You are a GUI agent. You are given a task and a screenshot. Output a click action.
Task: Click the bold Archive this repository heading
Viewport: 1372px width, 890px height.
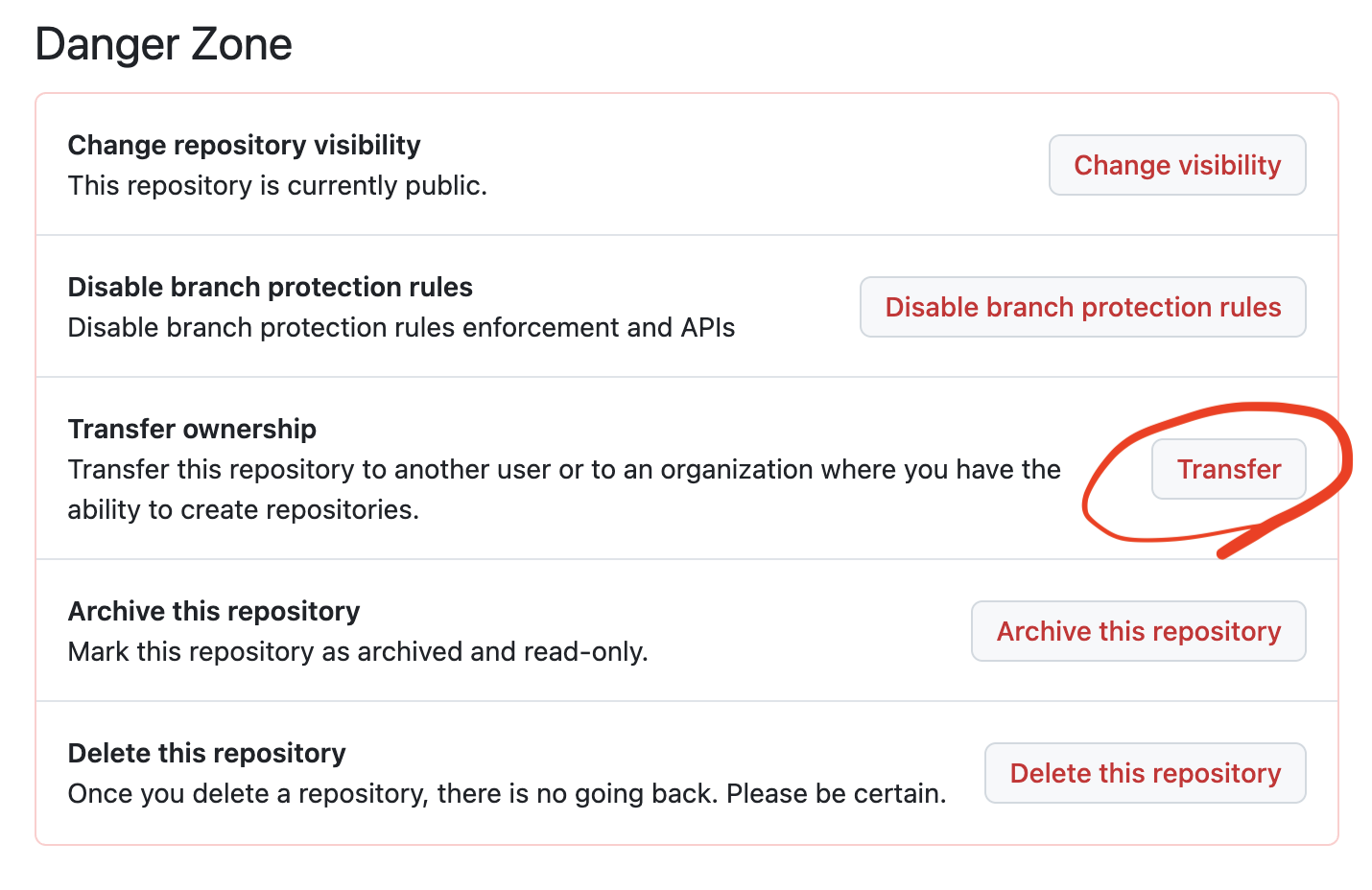click(x=213, y=611)
